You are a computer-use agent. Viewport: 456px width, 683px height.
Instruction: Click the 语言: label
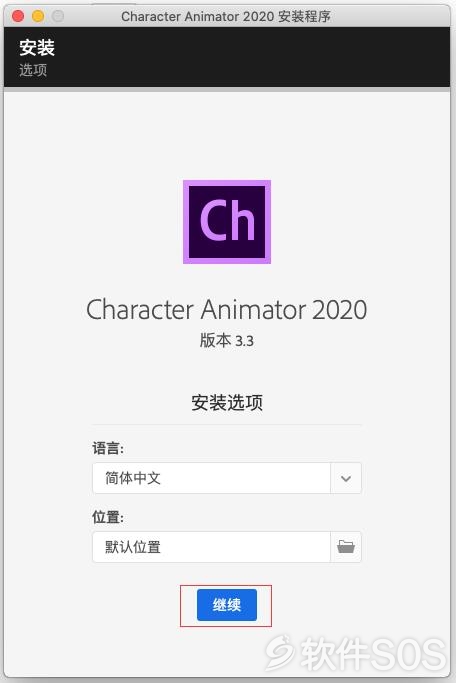coord(108,448)
